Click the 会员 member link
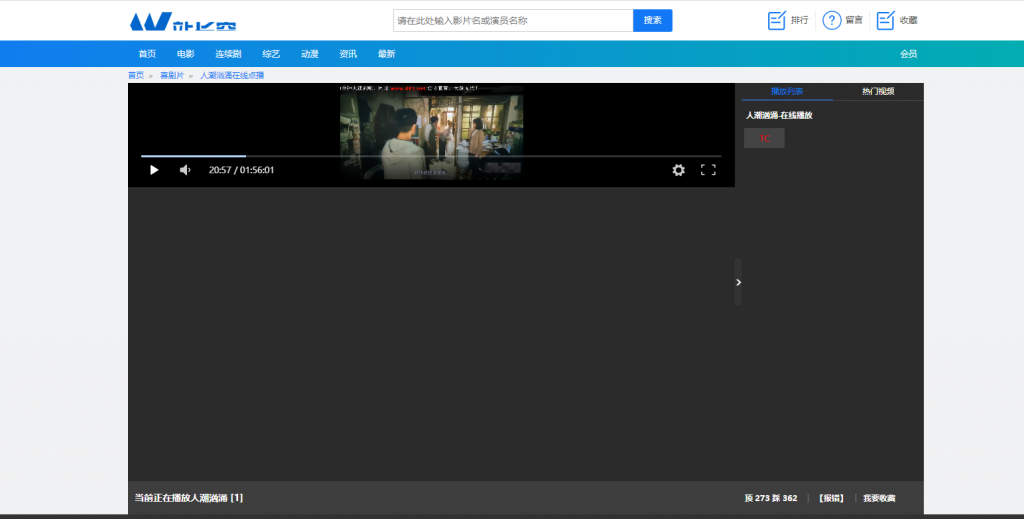This screenshot has height=519, width=1024. point(908,54)
